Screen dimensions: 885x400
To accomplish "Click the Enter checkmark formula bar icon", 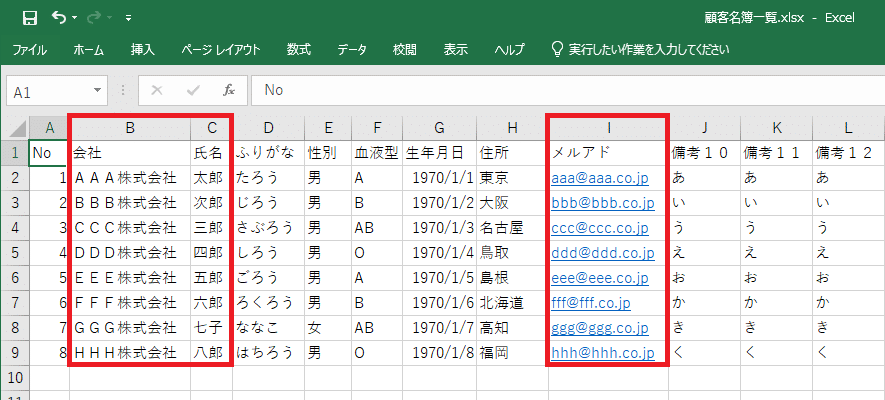I will click(193, 90).
